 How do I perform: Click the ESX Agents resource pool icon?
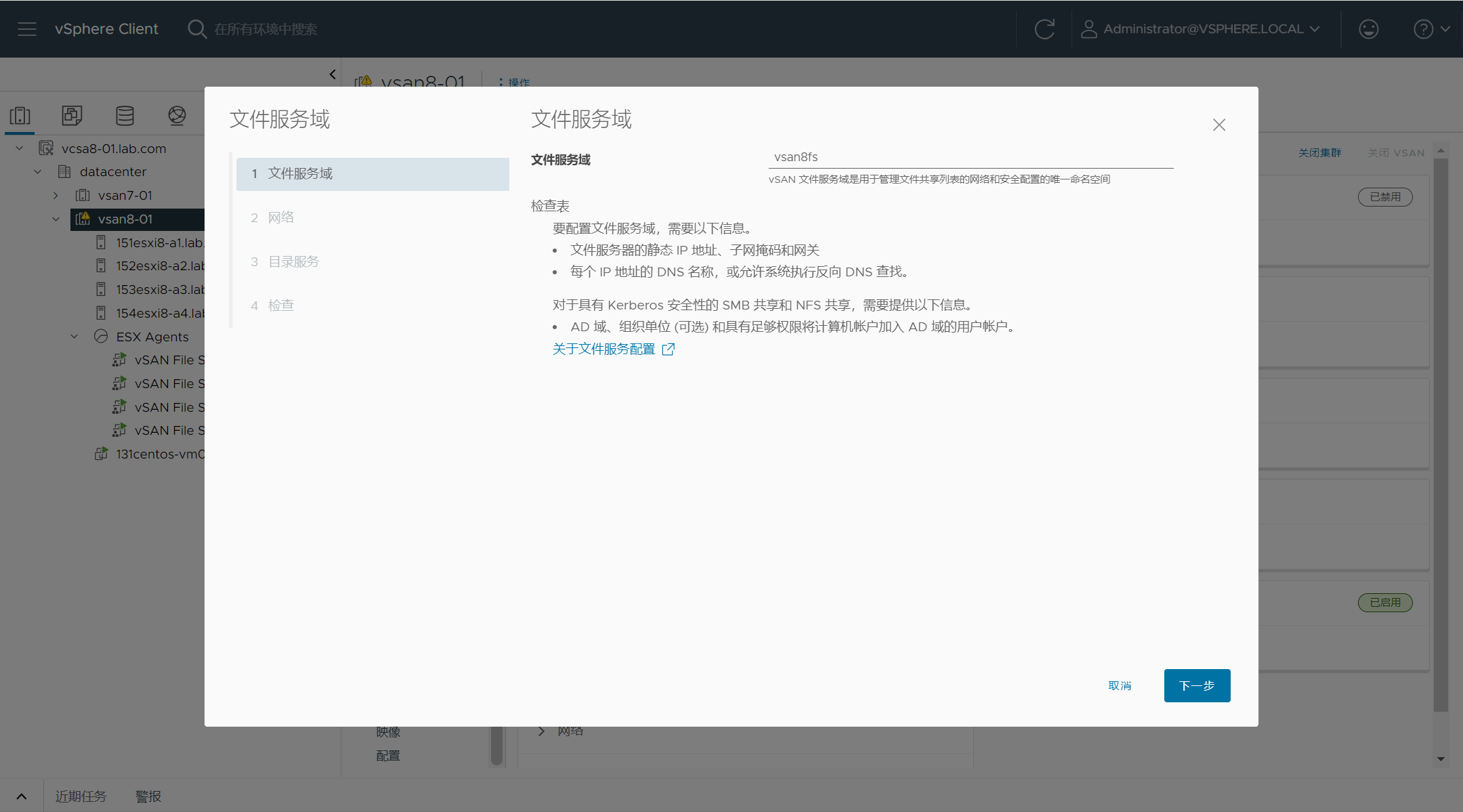(101, 337)
